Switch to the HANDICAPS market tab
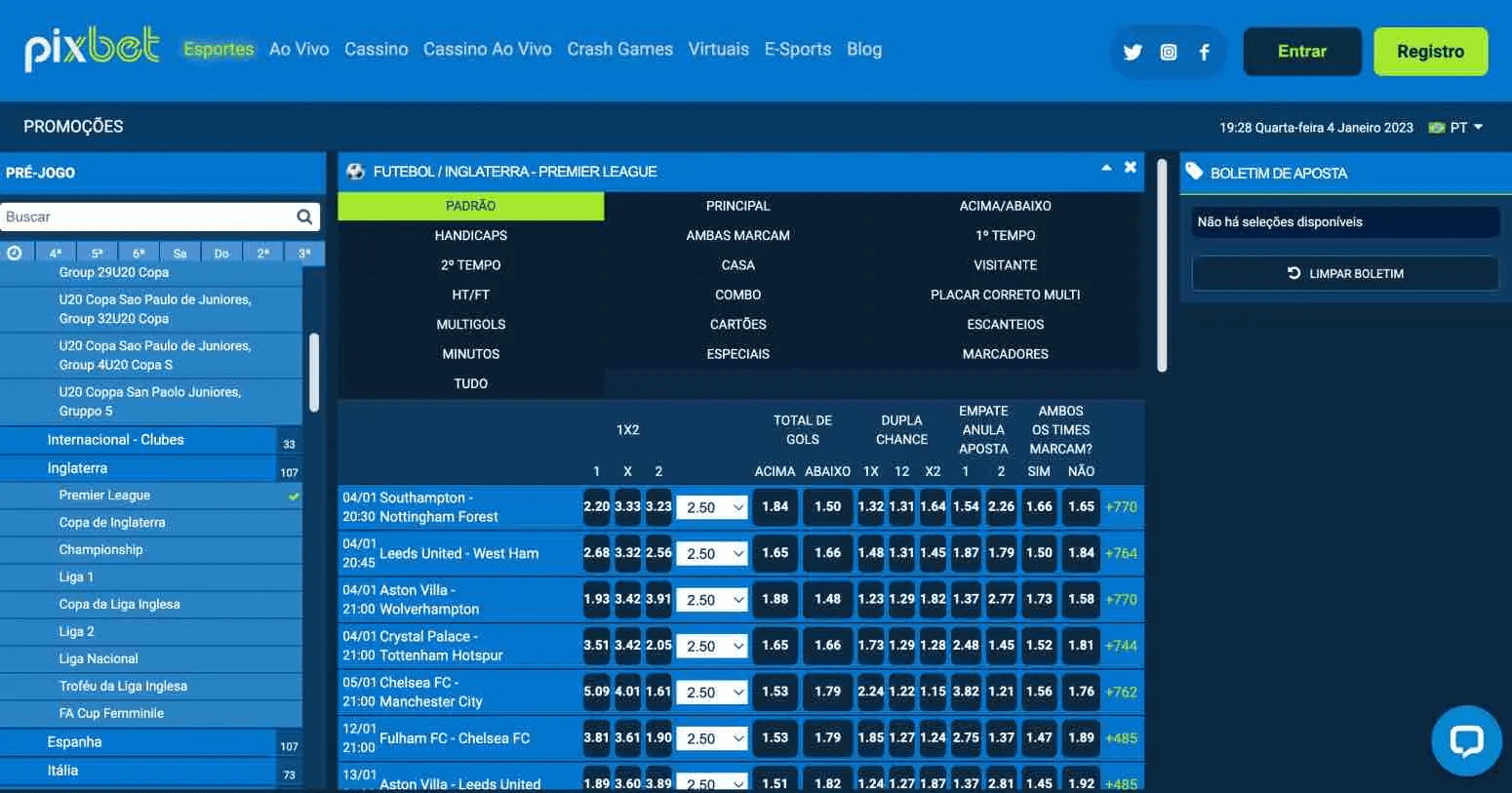1512x793 pixels. point(471,235)
